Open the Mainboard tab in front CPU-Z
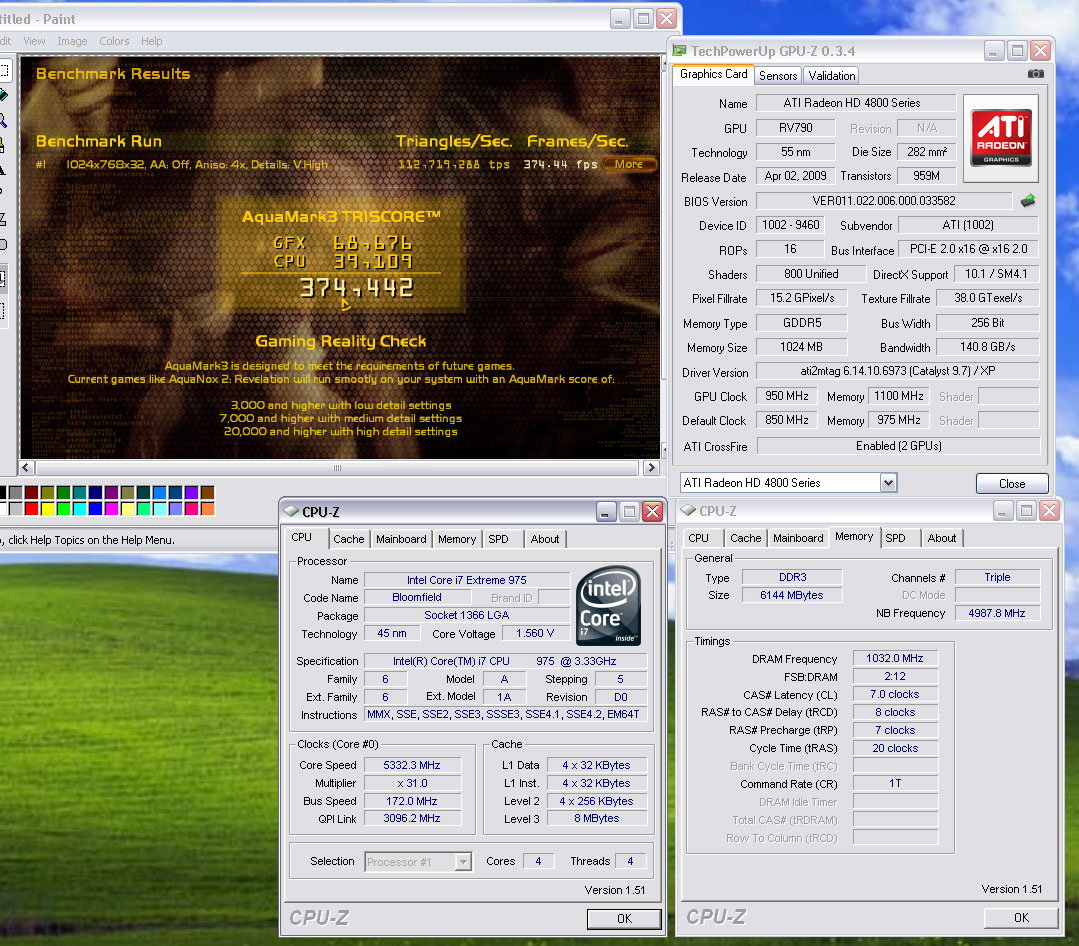The height and width of the screenshot is (946, 1079). tap(401, 539)
